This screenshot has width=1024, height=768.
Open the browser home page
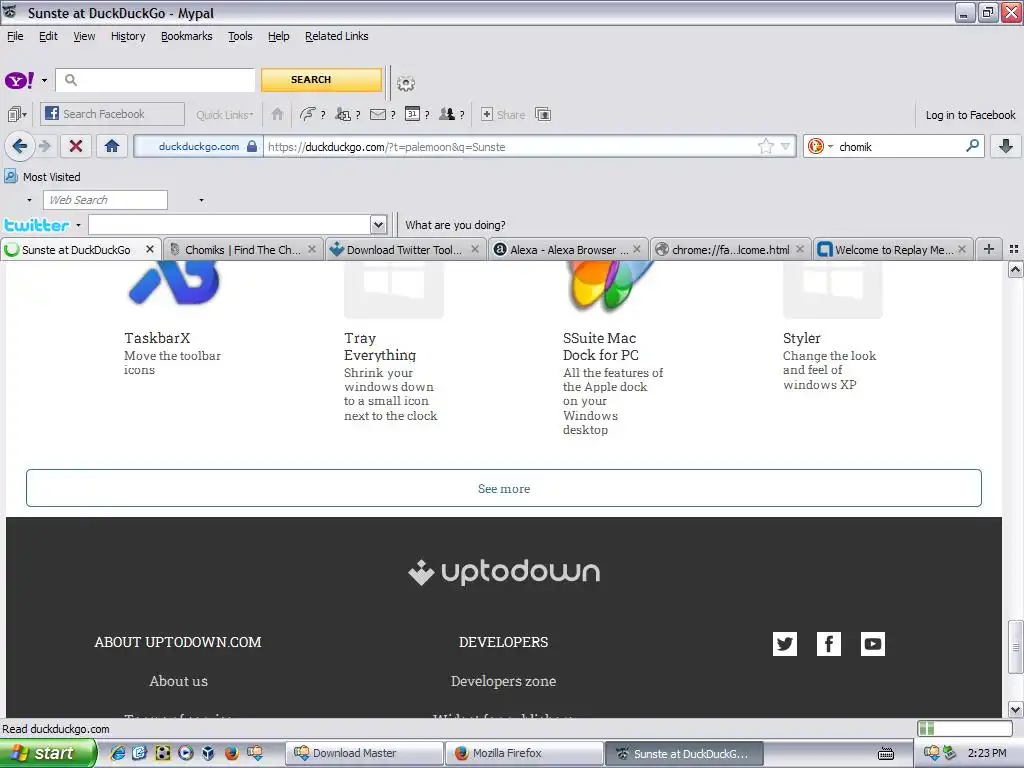tap(112, 146)
